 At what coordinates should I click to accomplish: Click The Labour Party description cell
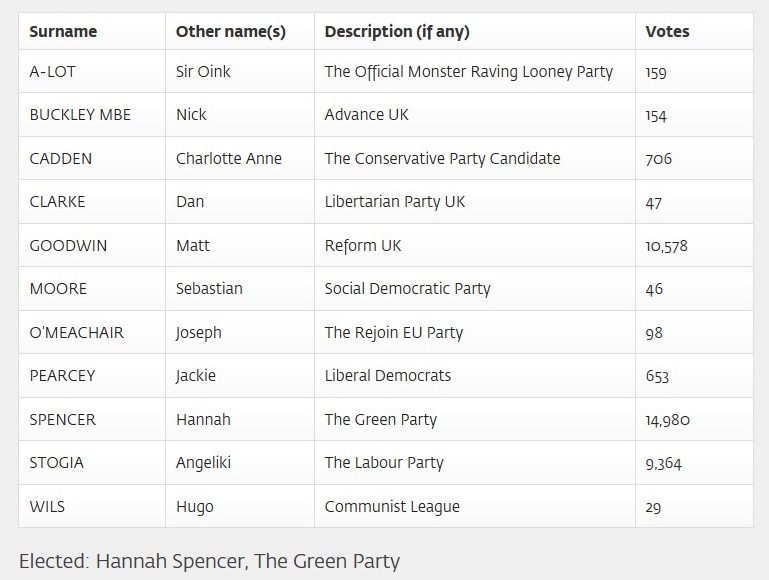coord(383,463)
